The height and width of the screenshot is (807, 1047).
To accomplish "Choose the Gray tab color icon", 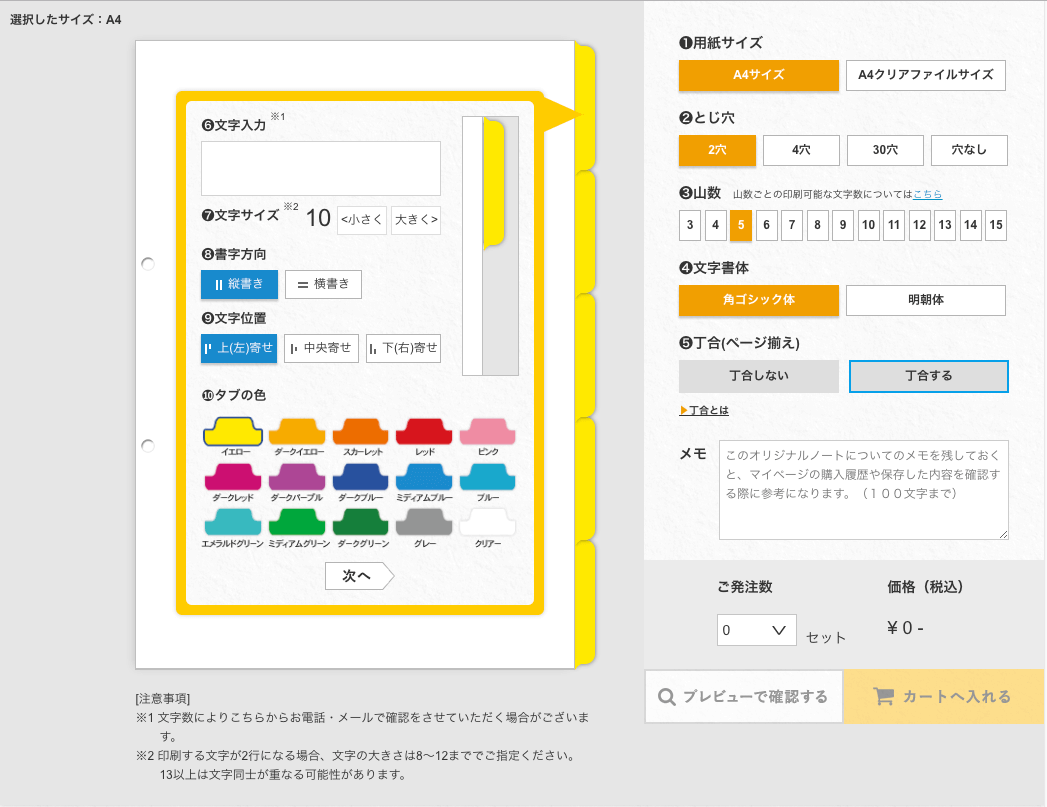I will (424, 522).
